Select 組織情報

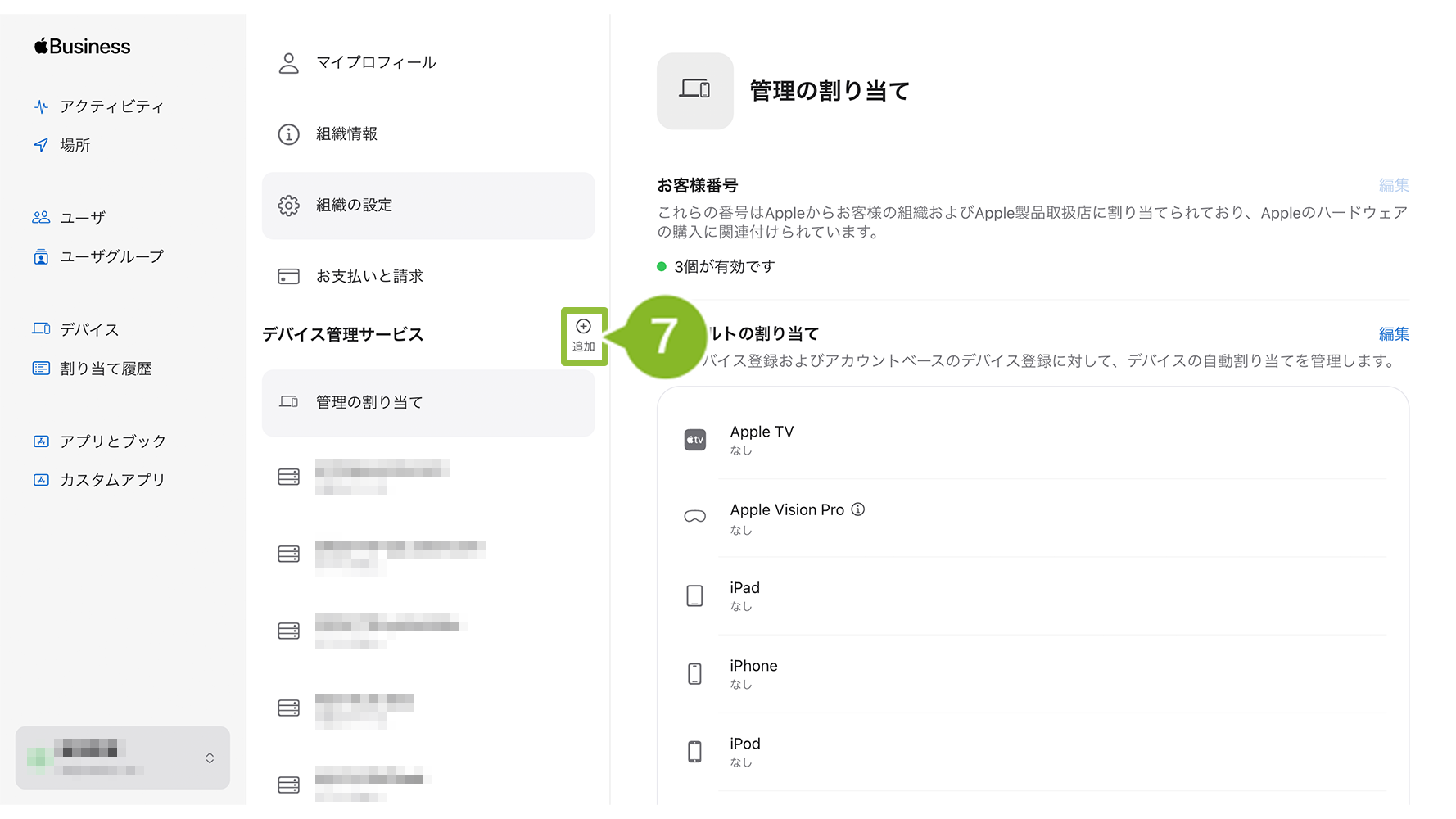coord(428,134)
